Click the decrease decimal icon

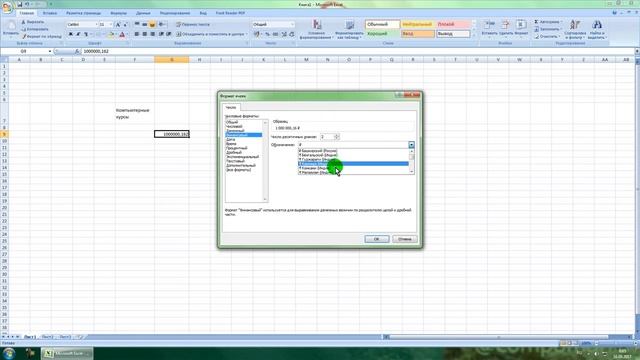point(291,34)
